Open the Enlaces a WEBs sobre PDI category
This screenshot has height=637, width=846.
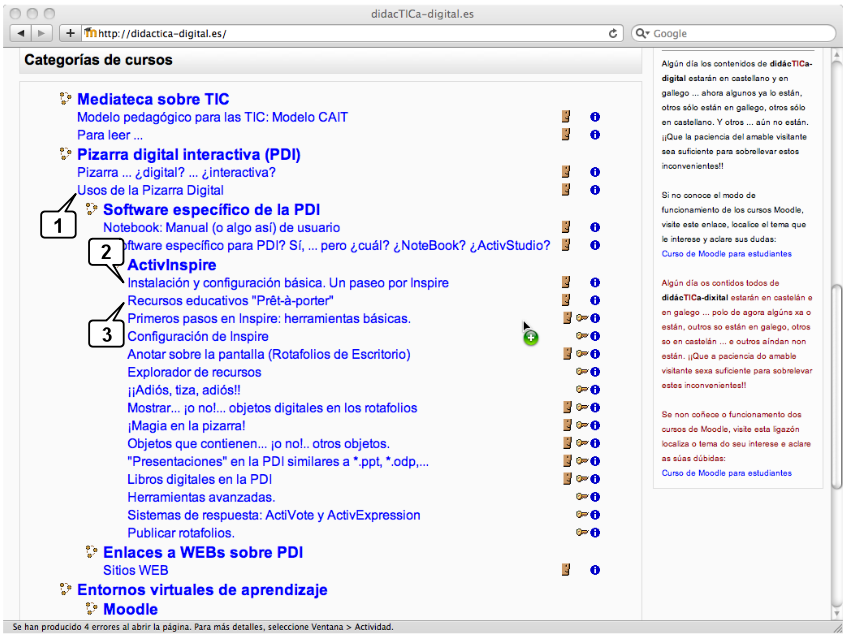click(x=203, y=552)
